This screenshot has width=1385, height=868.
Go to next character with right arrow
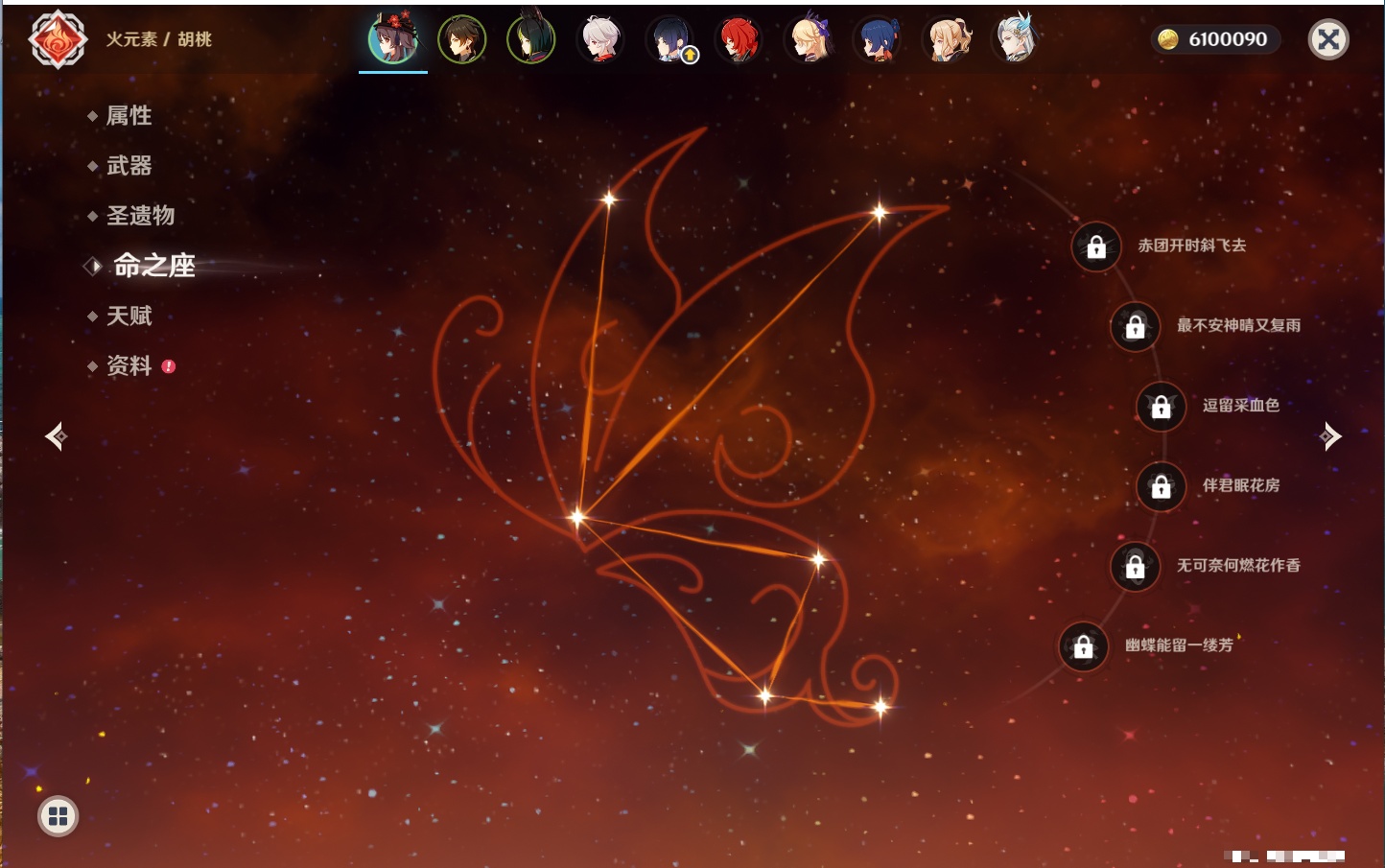pos(1330,436)
